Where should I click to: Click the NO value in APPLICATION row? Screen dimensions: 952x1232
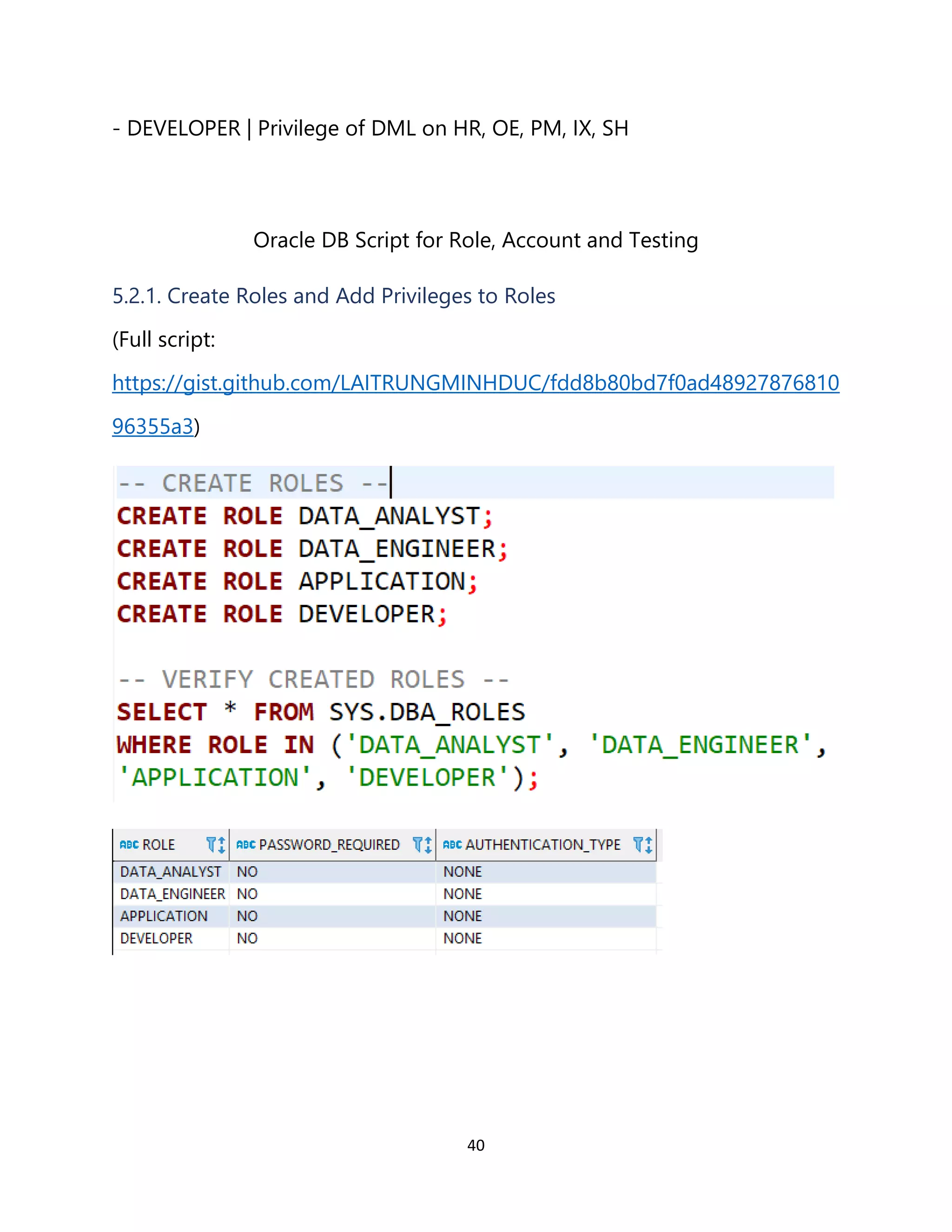coord(247,915)
